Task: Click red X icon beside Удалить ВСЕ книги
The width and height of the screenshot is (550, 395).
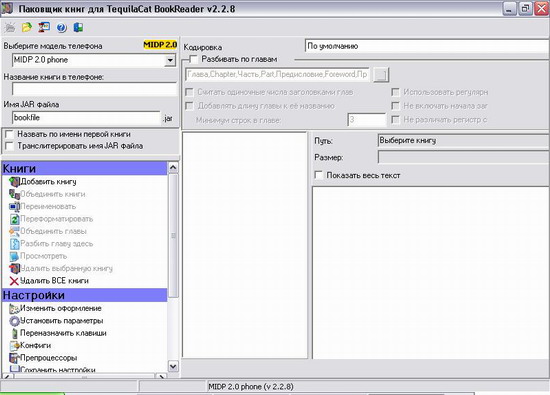Action: 14,281
